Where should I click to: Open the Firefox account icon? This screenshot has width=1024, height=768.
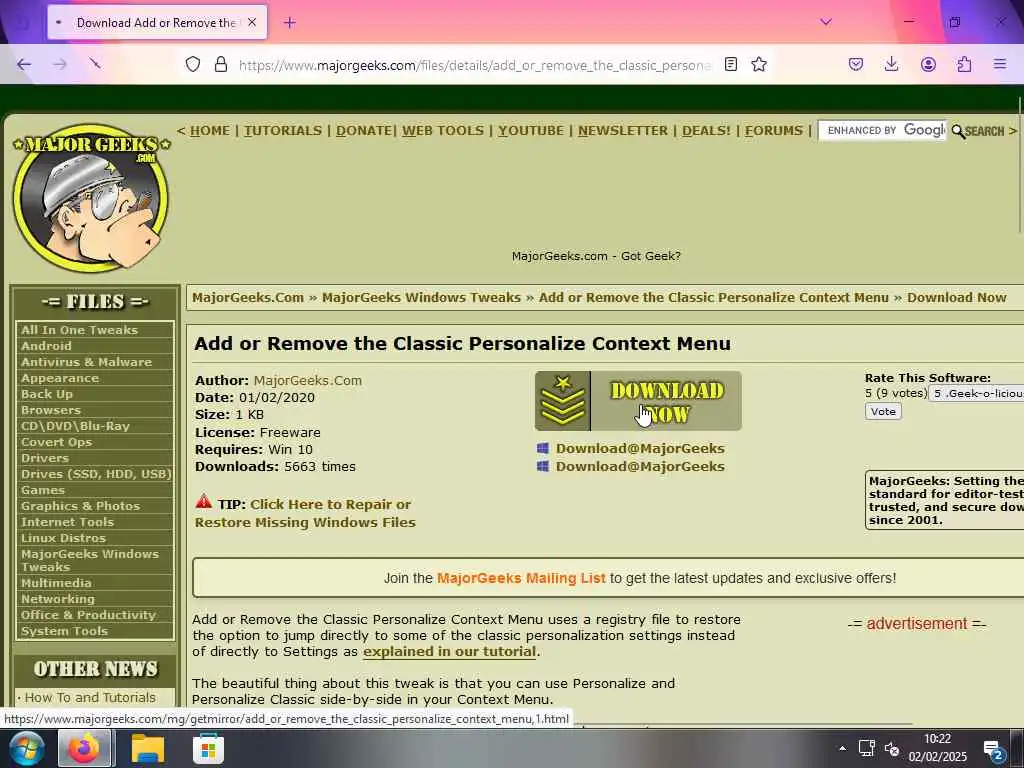(928, 64)
